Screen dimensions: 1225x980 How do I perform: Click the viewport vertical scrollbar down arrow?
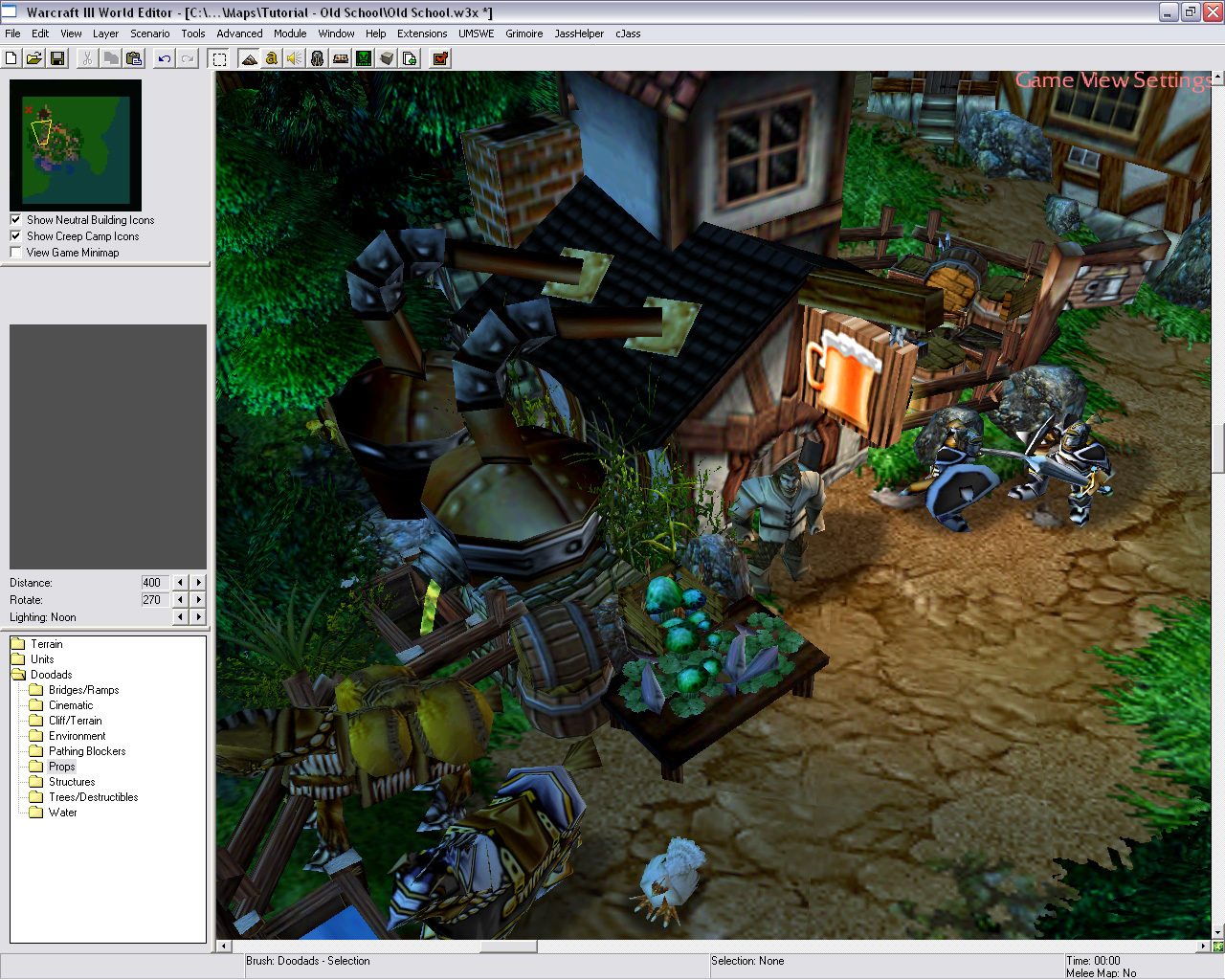tap(1217, 932)
